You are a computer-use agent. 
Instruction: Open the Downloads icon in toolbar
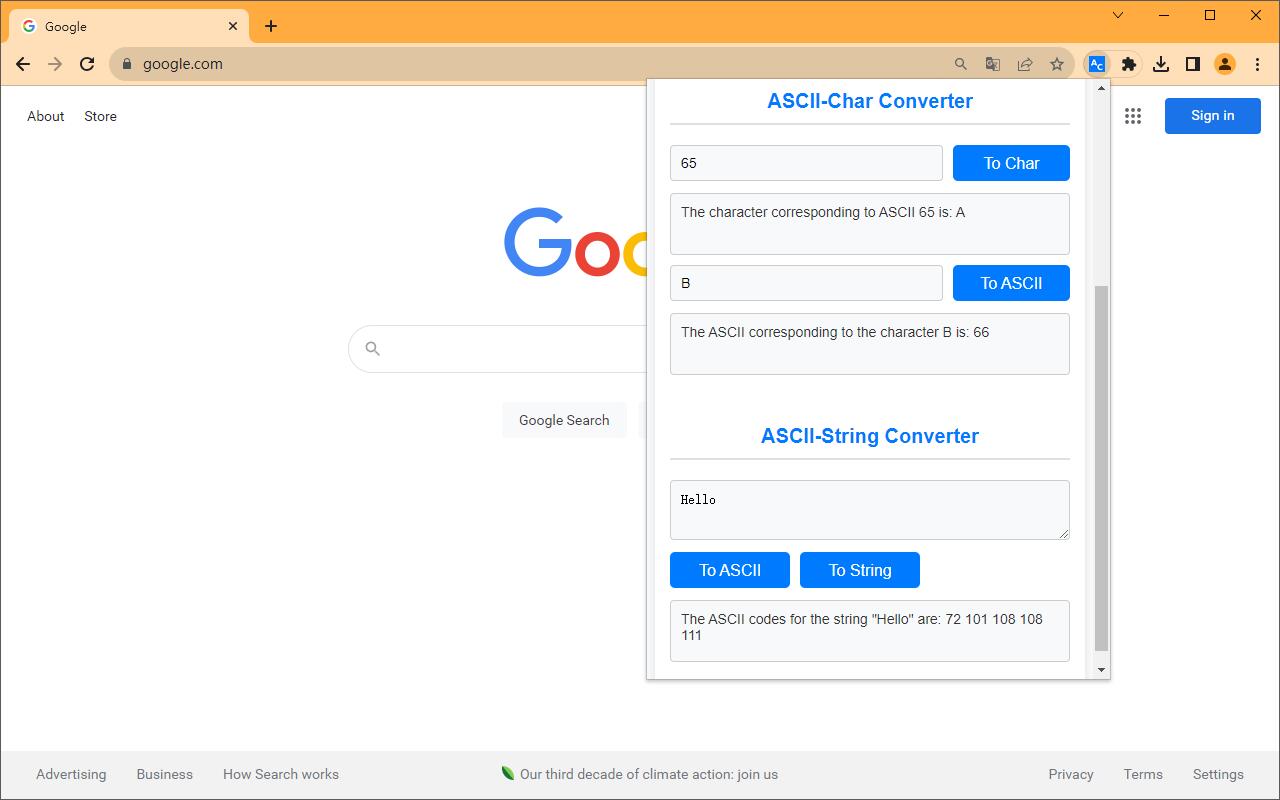click(1161, 63)
